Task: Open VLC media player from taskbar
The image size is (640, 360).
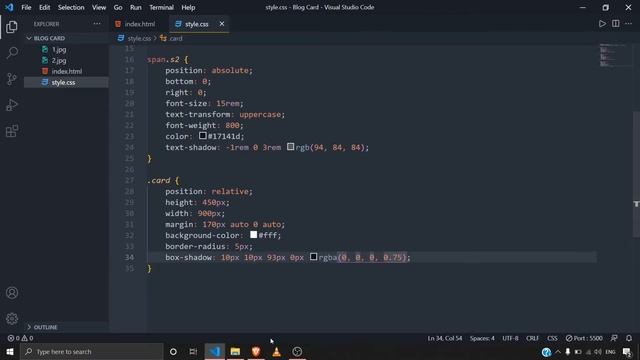Action: click(x=276, y=351)
